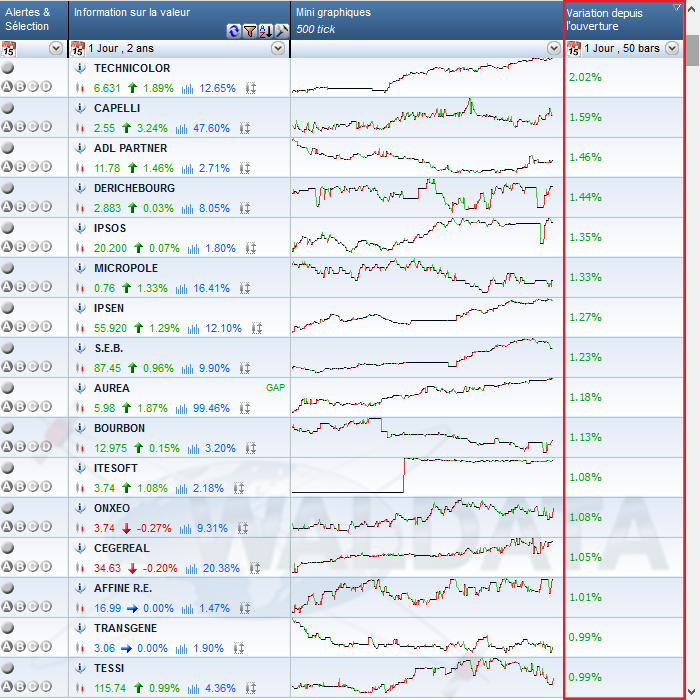Click the 1.23% variation for S.E.B.
The image size is (700, 700).
585,357
